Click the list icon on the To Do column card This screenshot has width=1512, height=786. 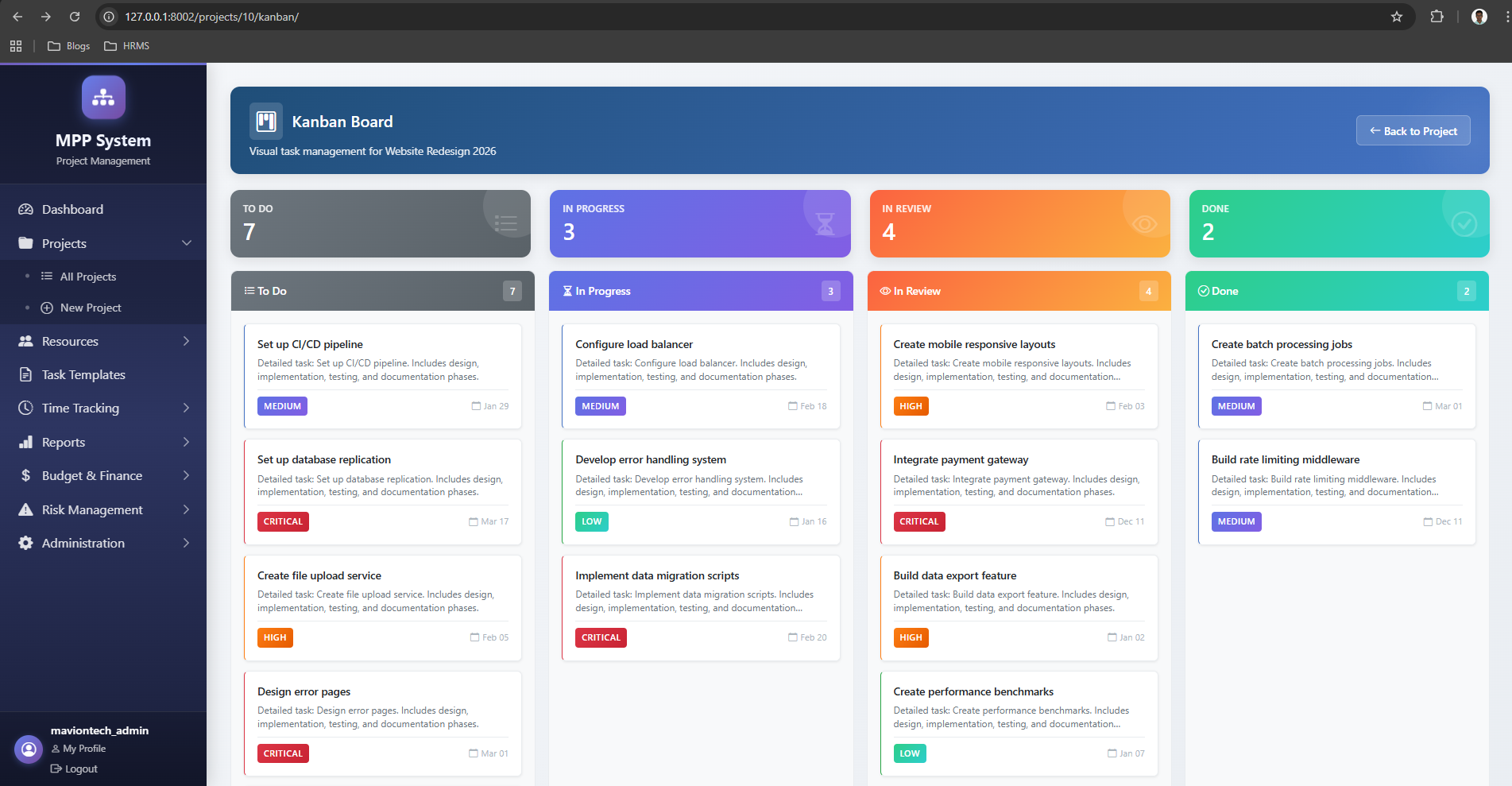point(506,223)
